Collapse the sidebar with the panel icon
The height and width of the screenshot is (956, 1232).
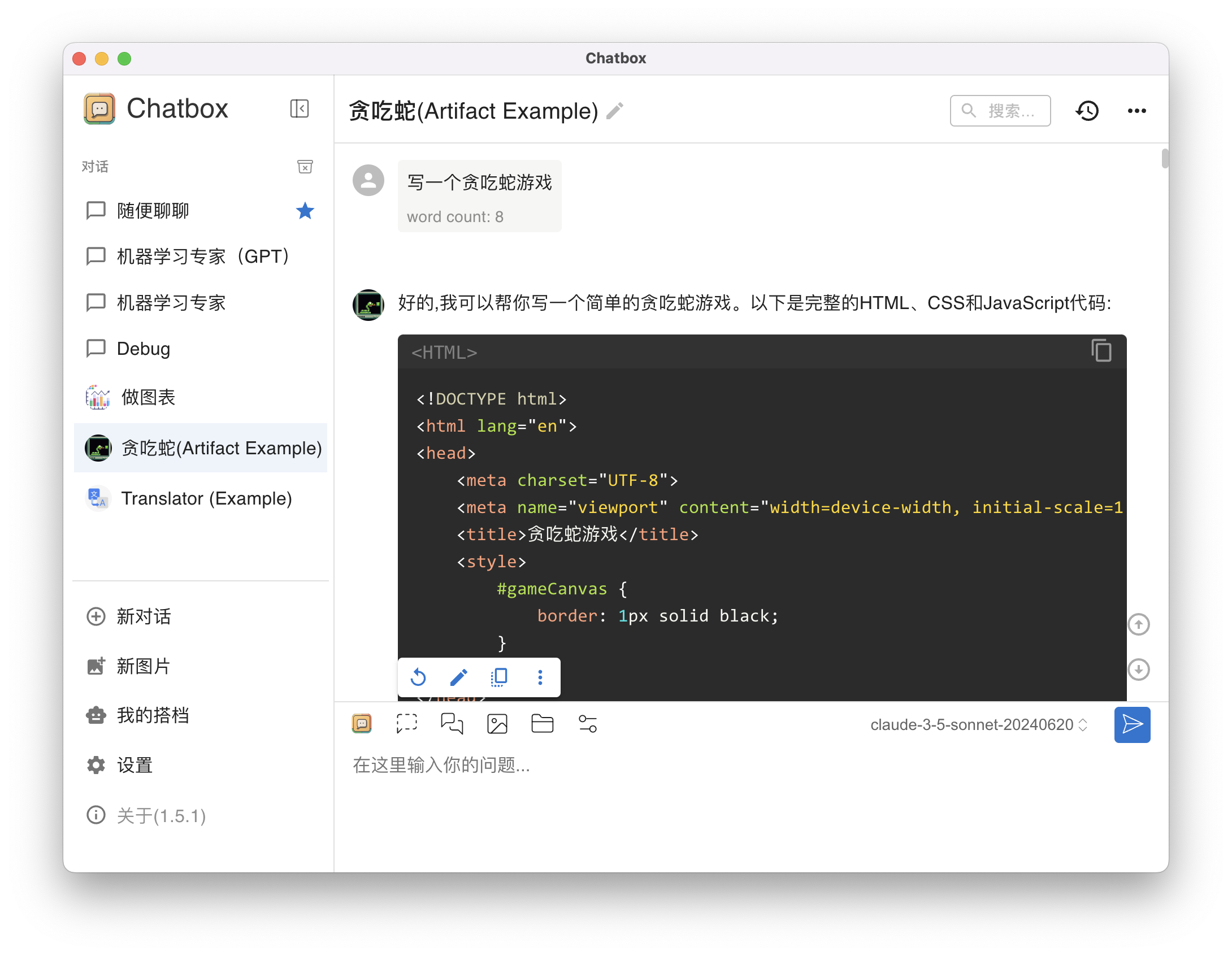tap(299, 108)
